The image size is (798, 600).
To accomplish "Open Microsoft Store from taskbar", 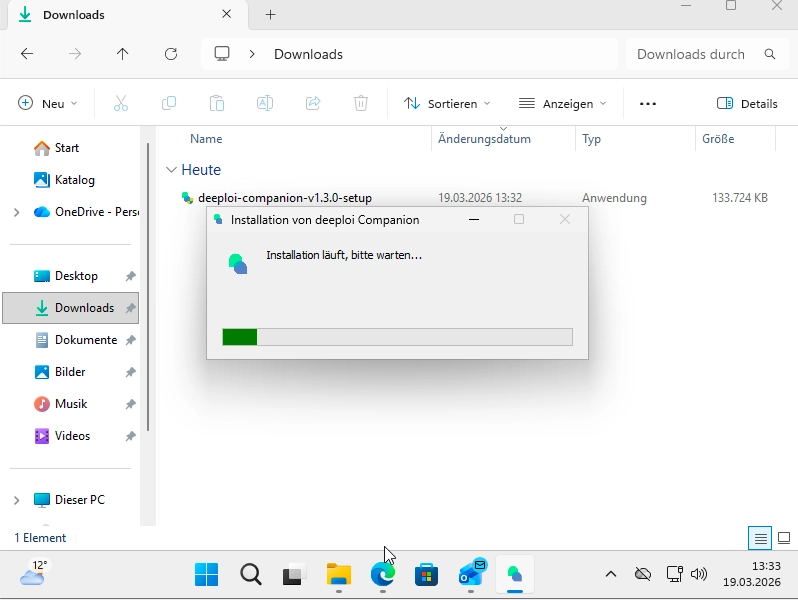I will pyautogui.click(x=426, y=575).
